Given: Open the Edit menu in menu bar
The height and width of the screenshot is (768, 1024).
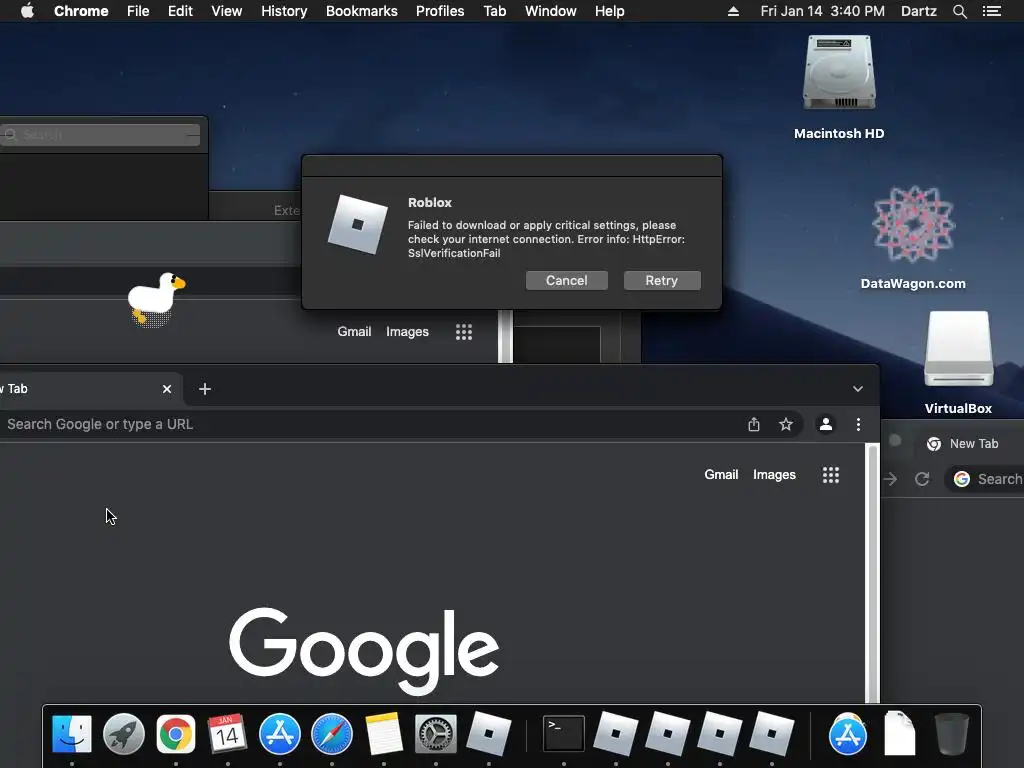Looking at the screenshot, I should (180, 11).
